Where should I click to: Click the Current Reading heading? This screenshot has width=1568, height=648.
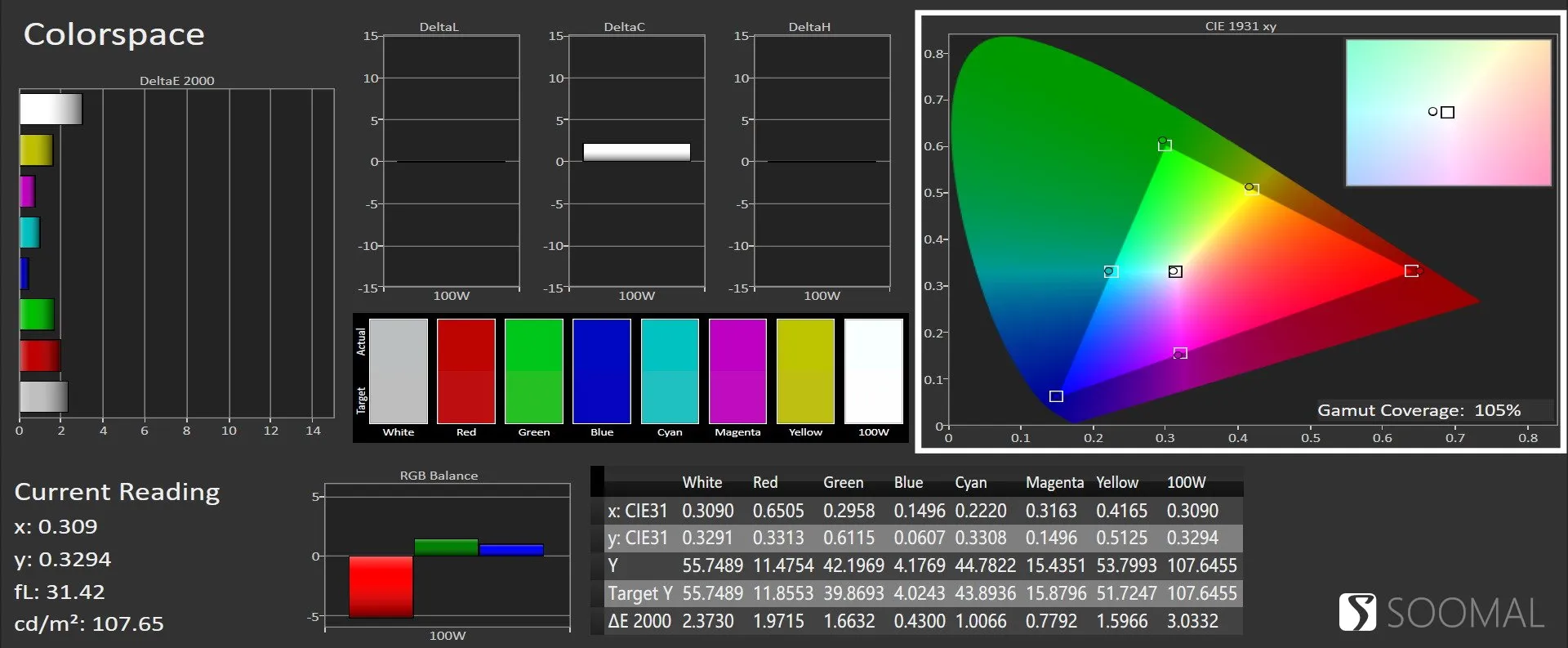(x=118, y=492)
